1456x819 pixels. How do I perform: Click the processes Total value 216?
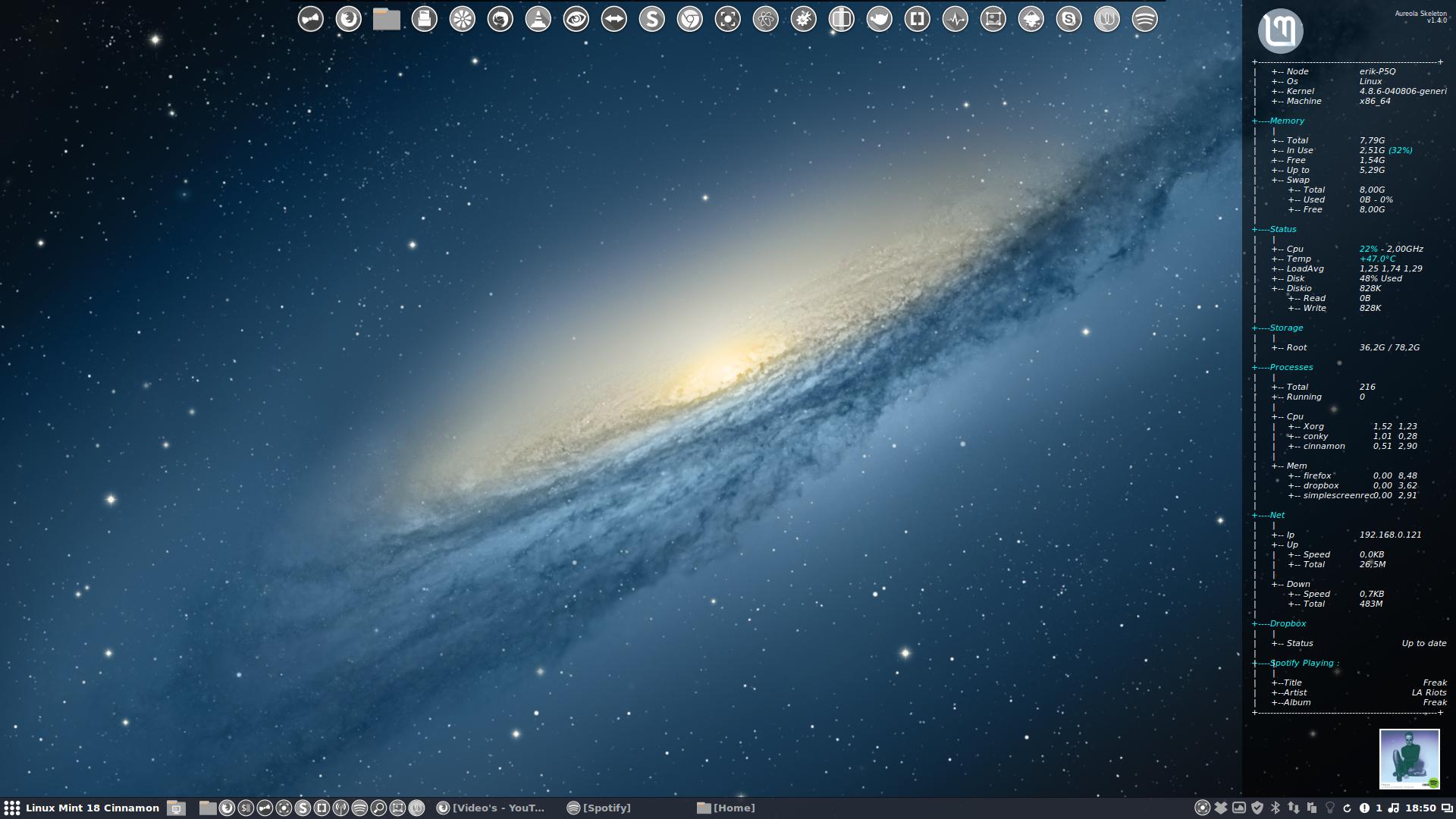tap(1367, 387)
